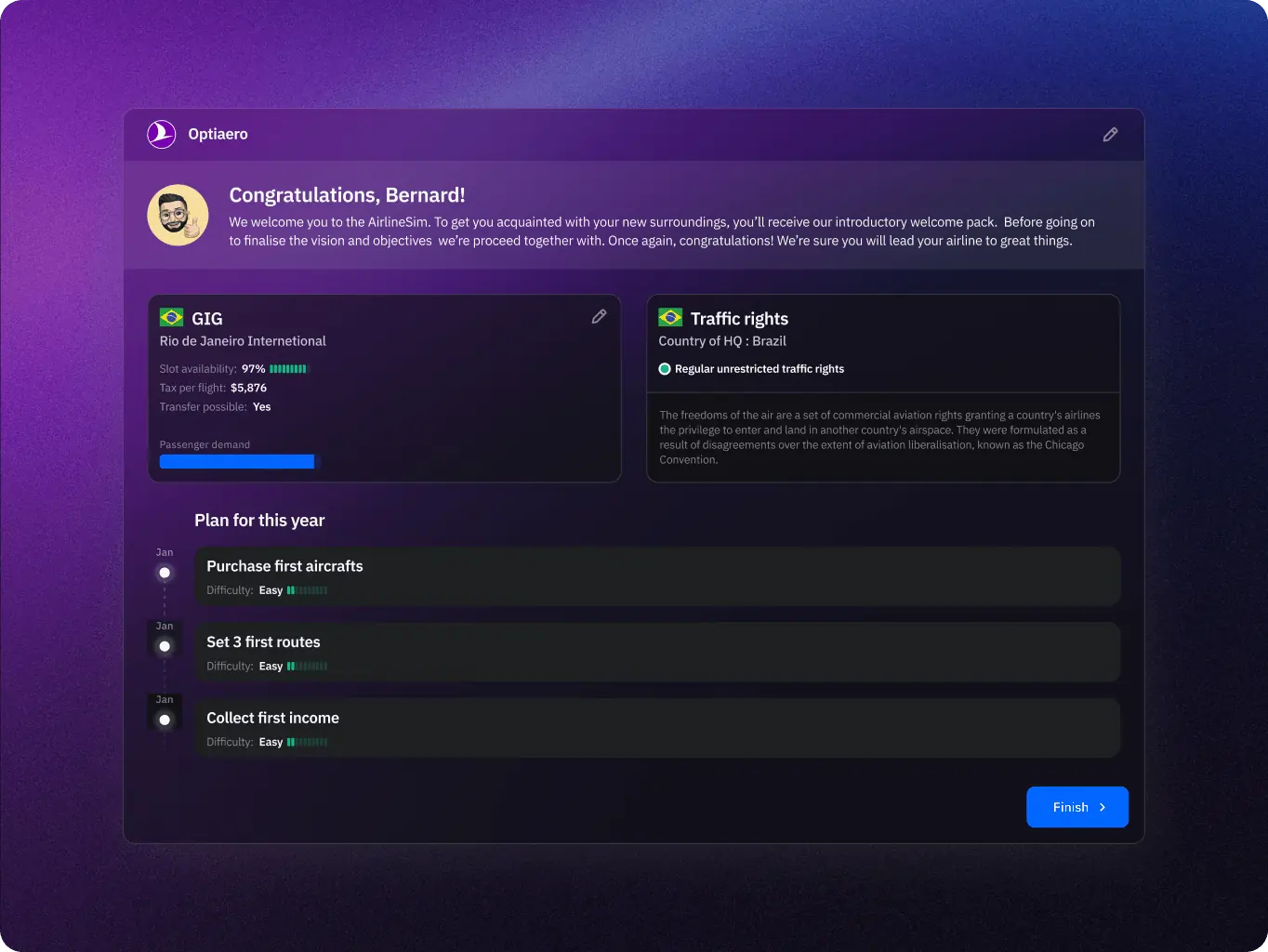
Task: Click the edit pencil in the header
Action: 1110,135
